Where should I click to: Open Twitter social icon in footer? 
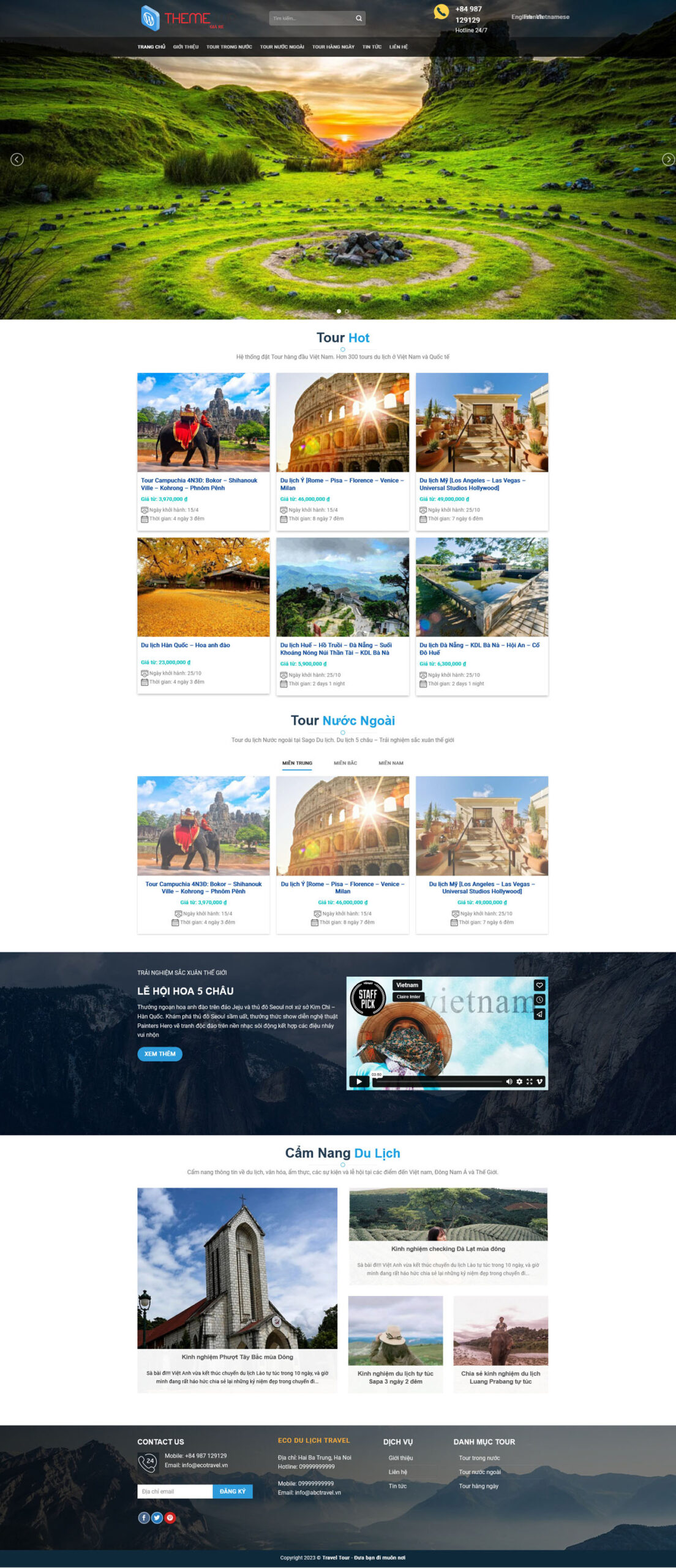(157, 1517)
